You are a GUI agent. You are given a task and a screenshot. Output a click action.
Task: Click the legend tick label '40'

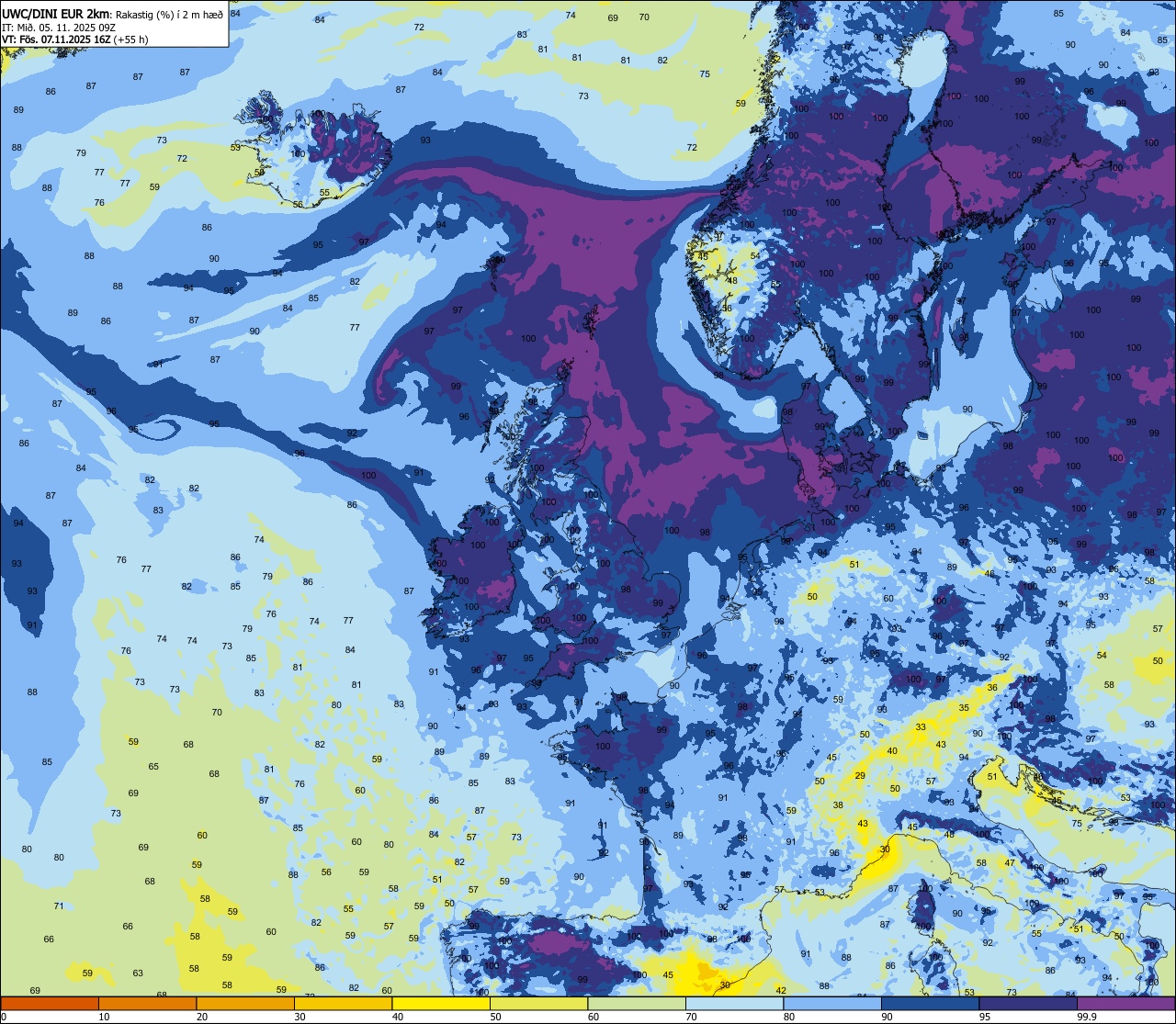tap(398, 1017)
